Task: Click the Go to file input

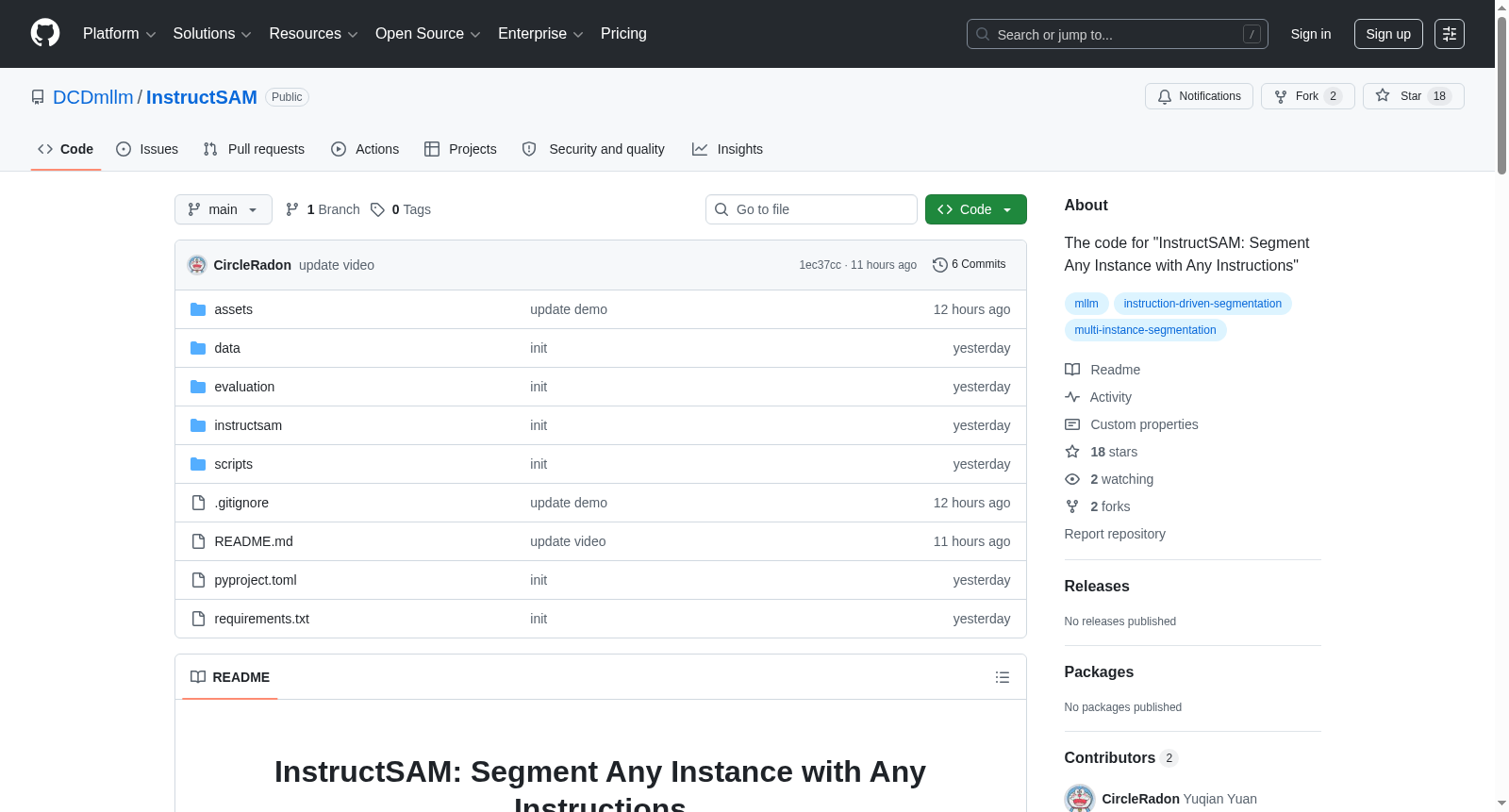Action: (811, 209)
